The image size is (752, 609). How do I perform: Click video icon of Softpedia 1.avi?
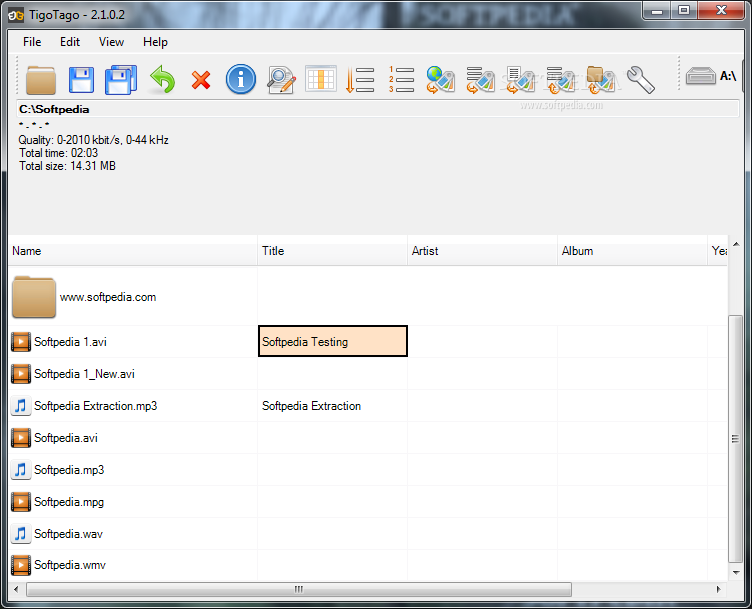click(x=21, y=342)
